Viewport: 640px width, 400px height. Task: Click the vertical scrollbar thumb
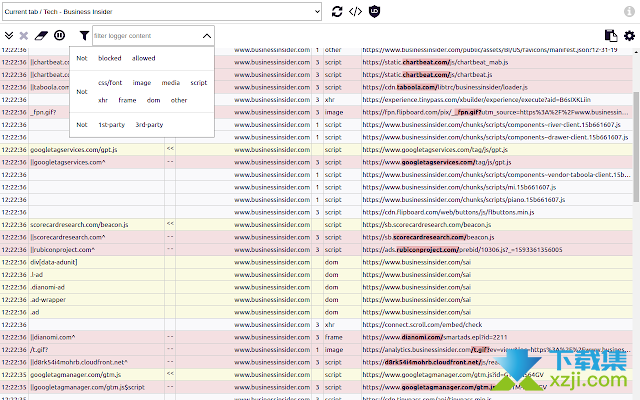point(636,146)
